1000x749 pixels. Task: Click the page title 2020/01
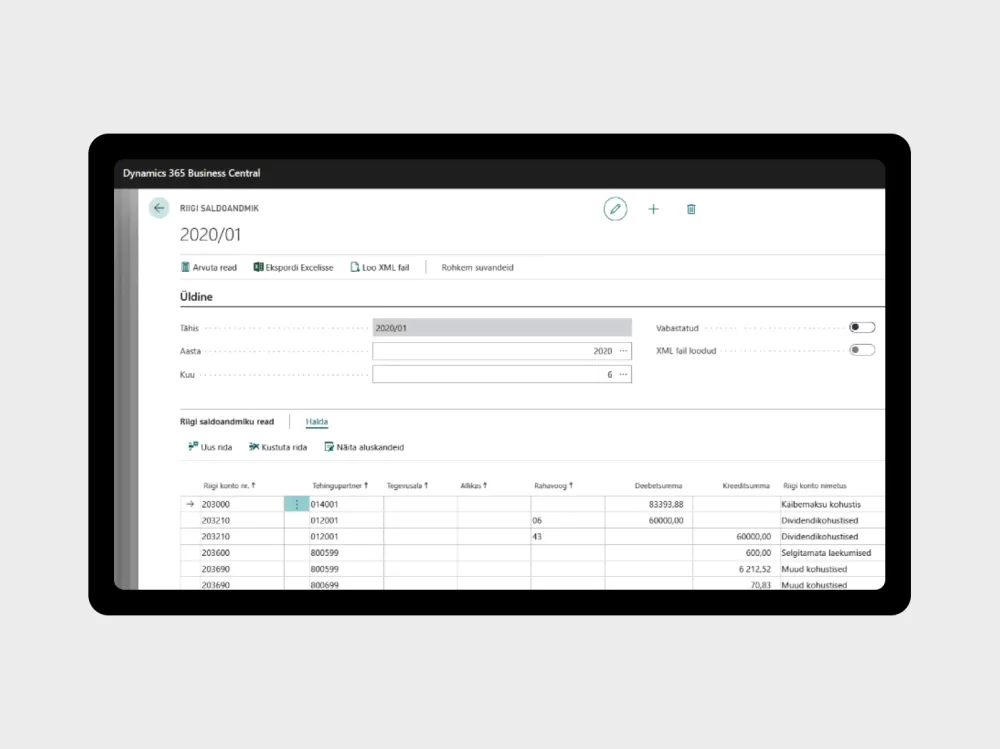tap(210, 235)
